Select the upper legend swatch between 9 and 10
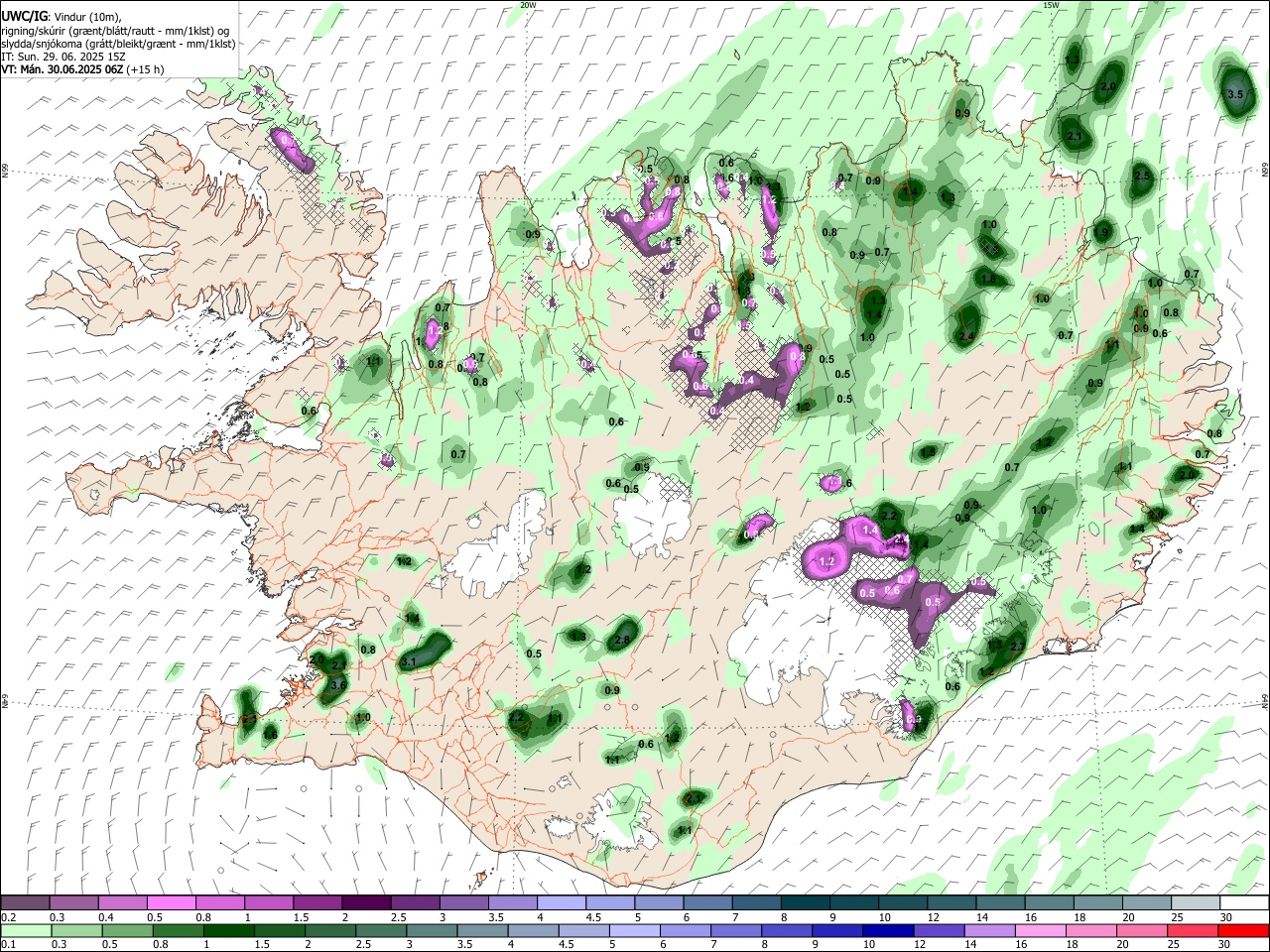 point(852,903)
